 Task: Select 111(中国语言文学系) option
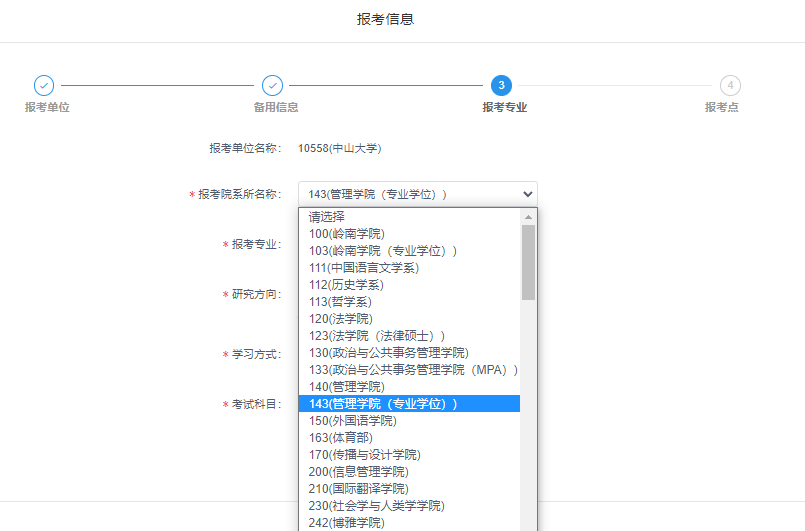(363, 267)
